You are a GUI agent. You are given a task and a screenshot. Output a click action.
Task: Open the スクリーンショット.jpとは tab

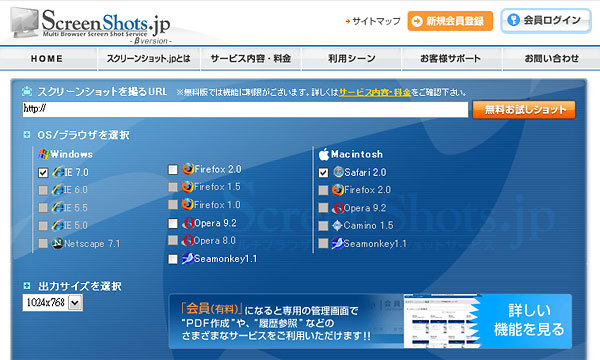[148, 59]
